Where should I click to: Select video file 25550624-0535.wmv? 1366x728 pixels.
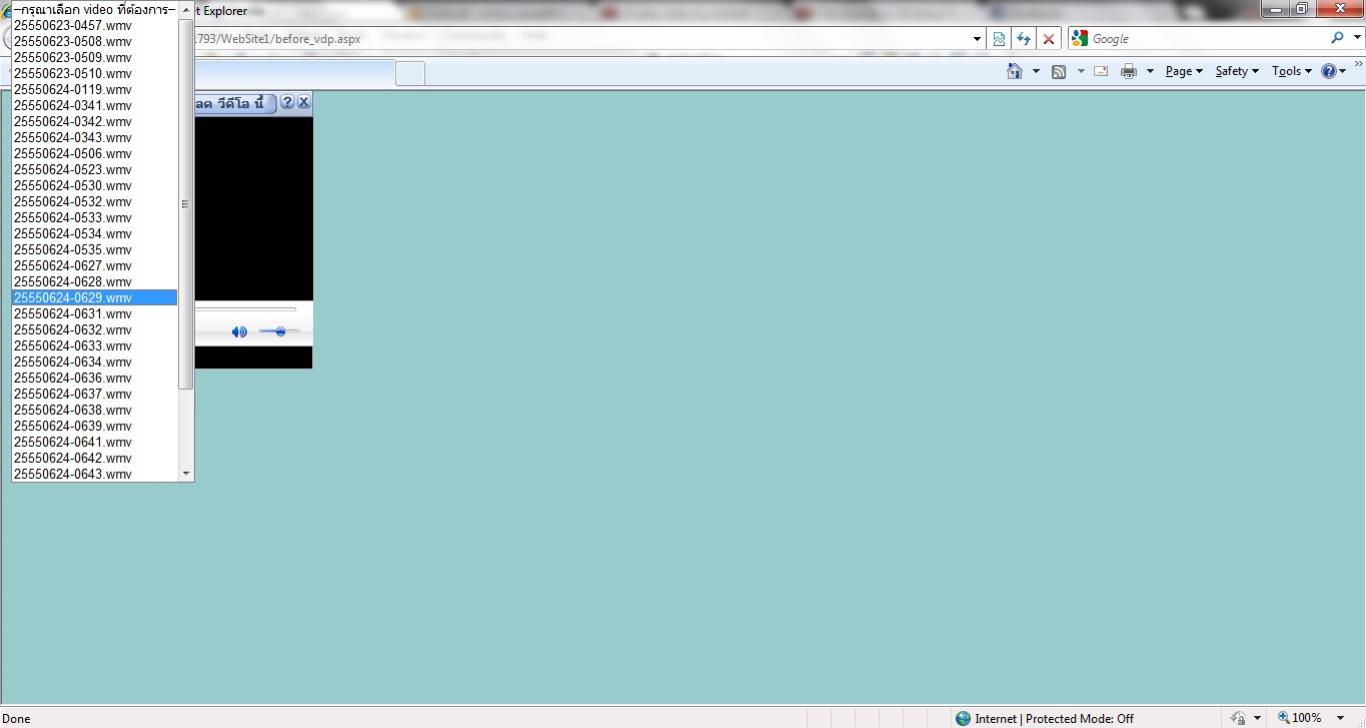click(95, 249)
